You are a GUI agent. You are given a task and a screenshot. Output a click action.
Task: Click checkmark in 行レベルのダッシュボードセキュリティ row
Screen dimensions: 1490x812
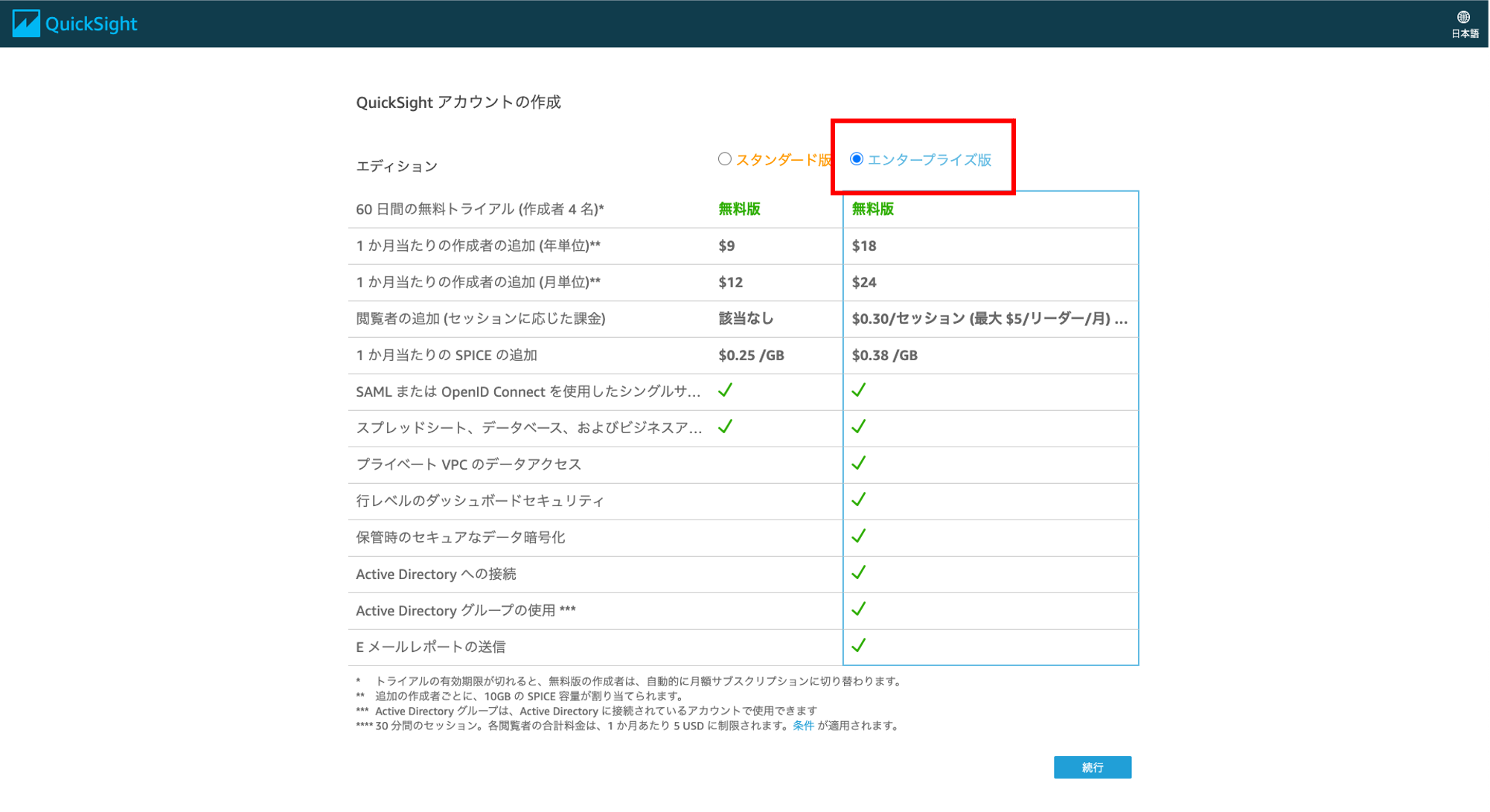click(x=859, y=499)
